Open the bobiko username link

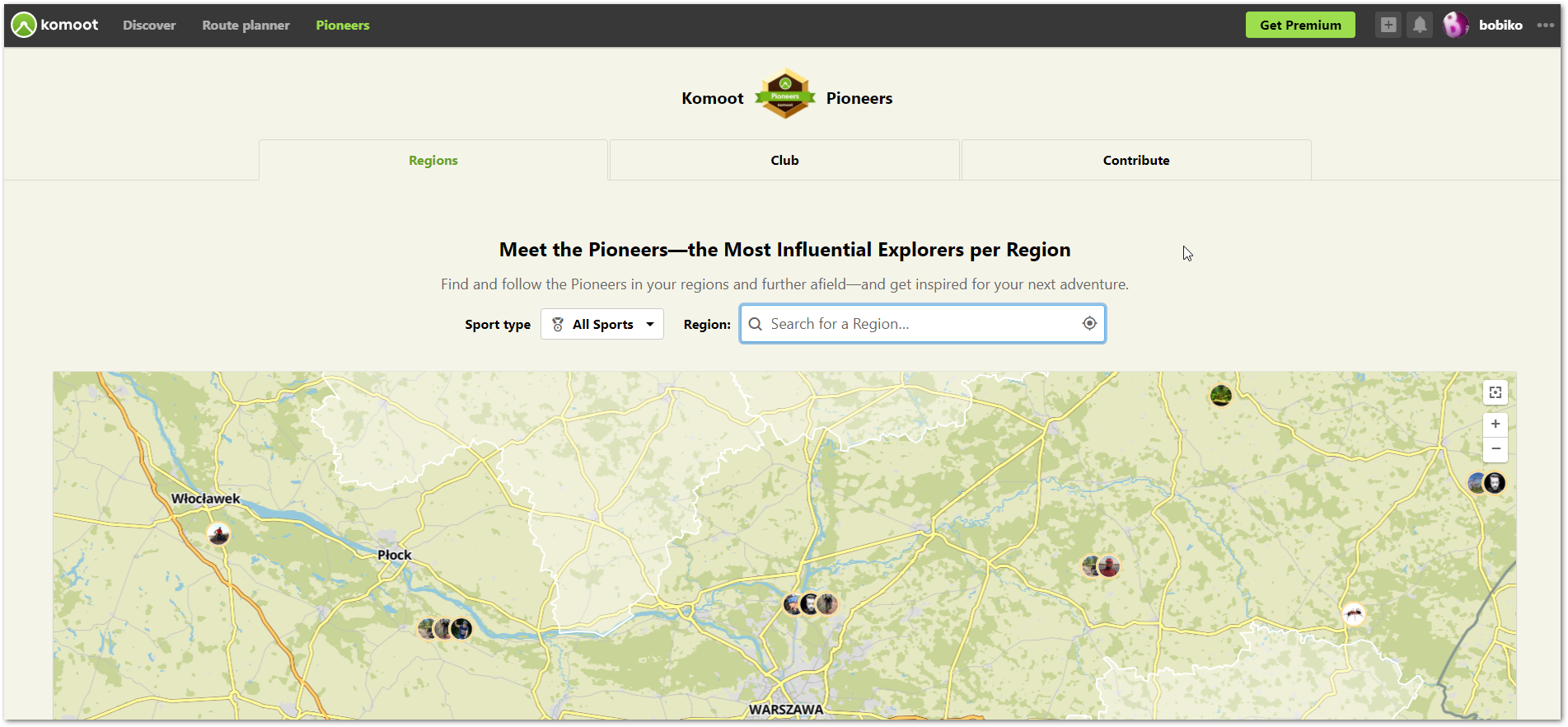tap(1500, 26)
